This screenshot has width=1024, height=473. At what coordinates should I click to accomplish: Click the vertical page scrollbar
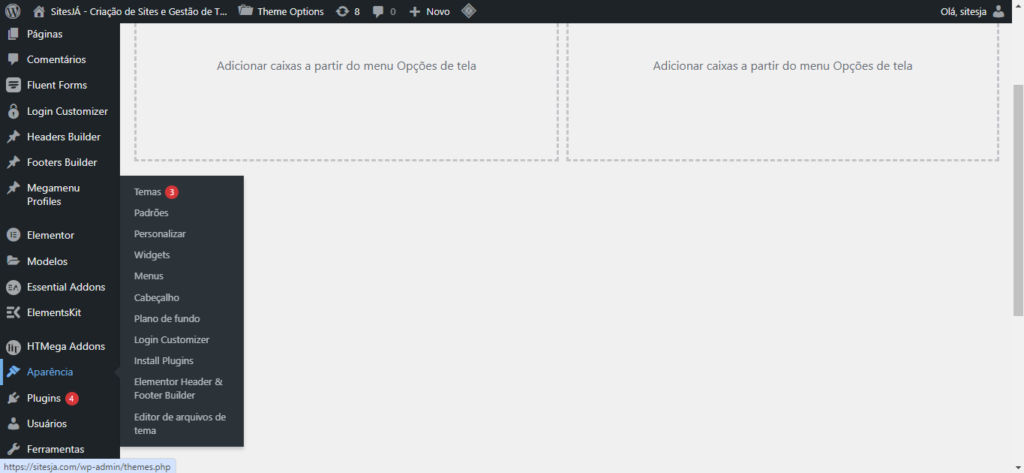[1017, 200]
